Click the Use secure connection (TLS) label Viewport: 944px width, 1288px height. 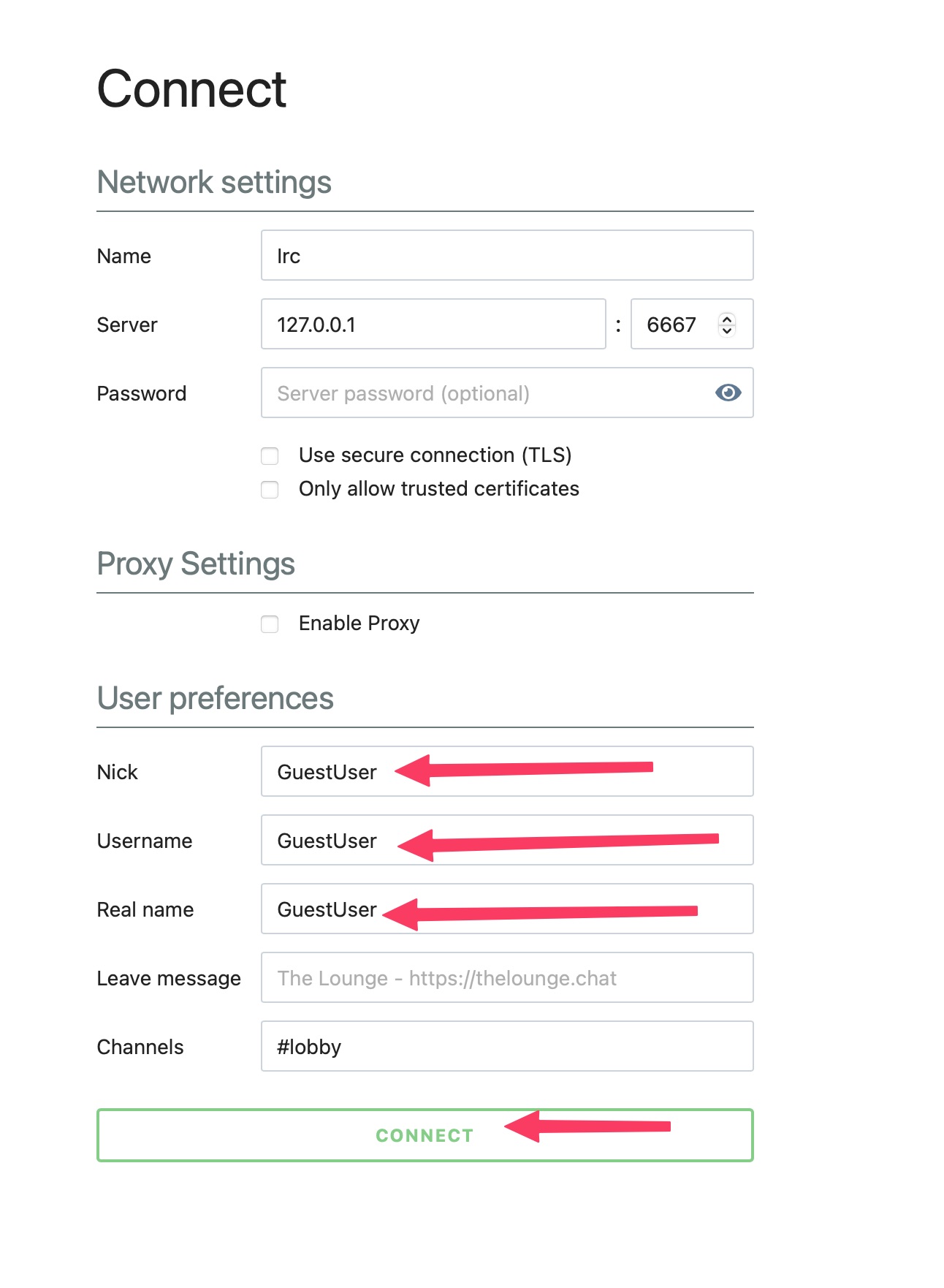[x=435, y=455]
